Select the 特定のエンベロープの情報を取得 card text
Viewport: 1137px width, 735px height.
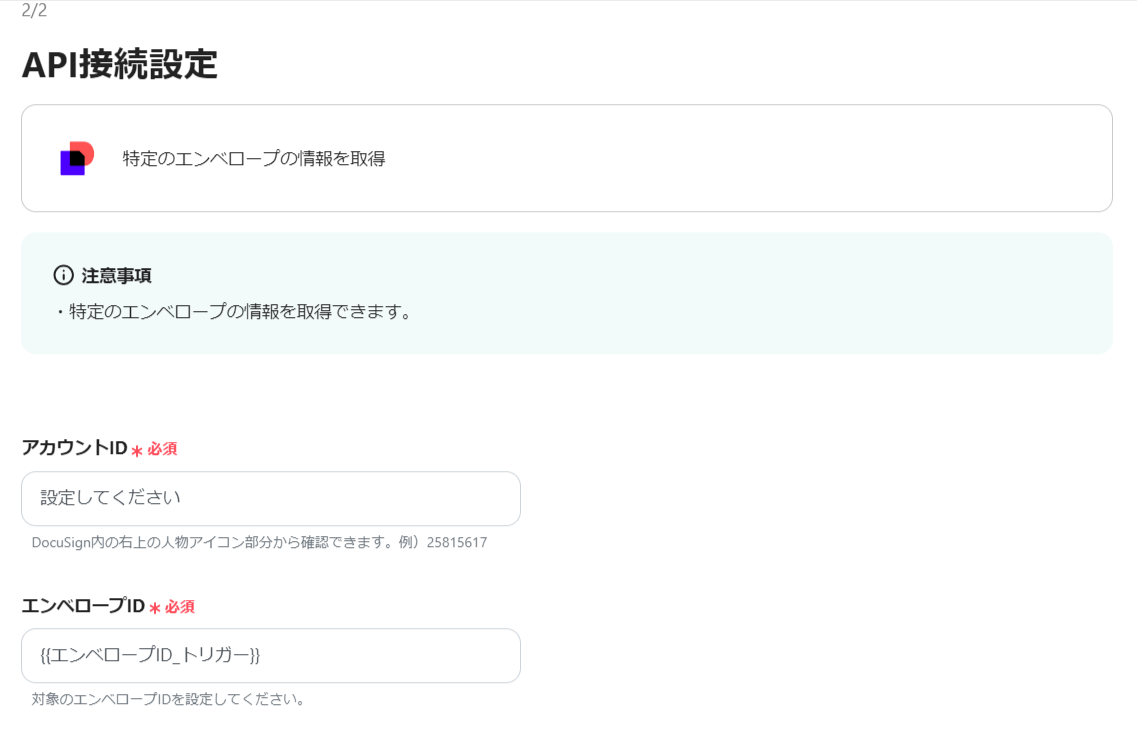tap(254, 159)
